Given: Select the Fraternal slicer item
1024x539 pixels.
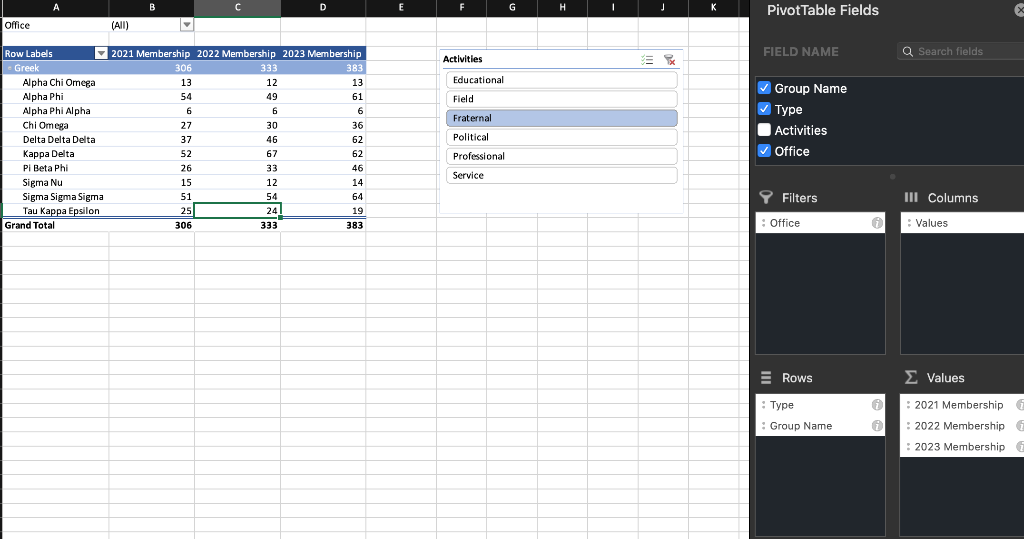Looking at the screenshot, I should coord(562,118).
